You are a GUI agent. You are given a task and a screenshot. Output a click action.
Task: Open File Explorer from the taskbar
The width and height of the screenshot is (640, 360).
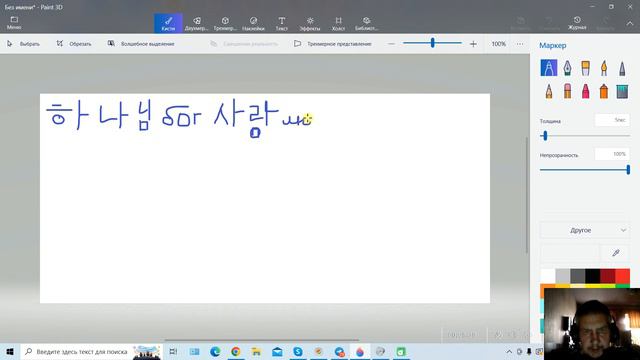(x=256, y=351)
